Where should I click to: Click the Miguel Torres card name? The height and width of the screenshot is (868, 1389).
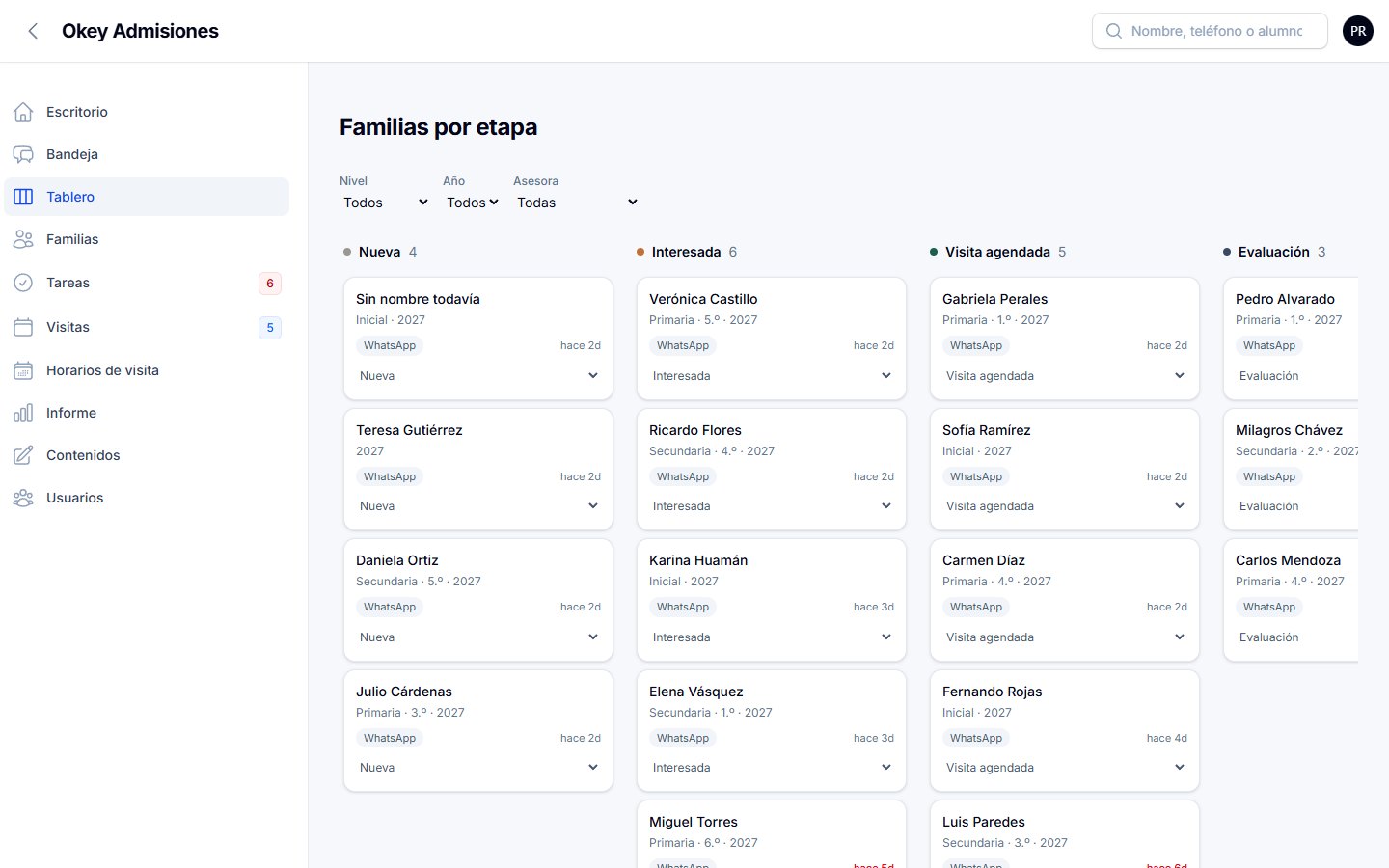tap(694, 822)
